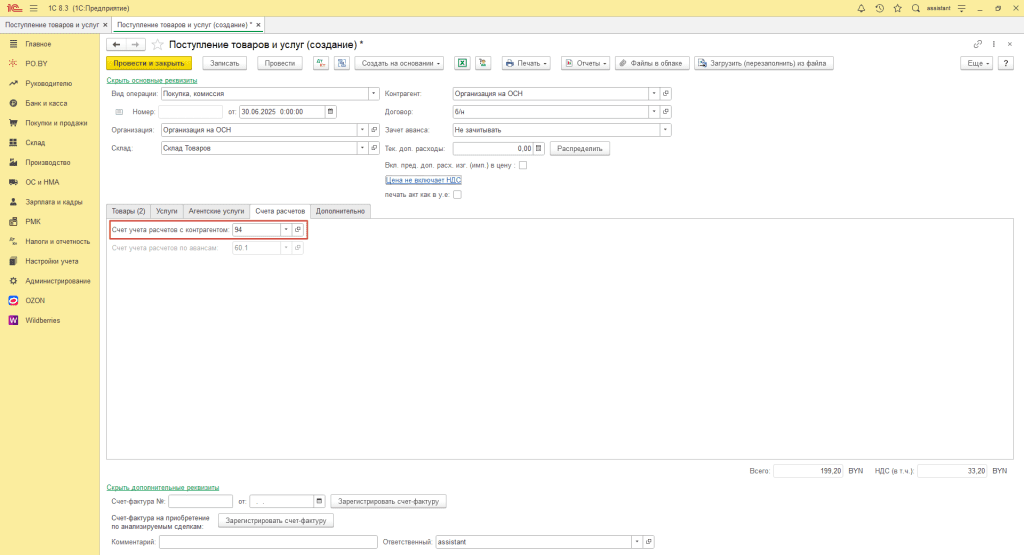
Task: Open Склад record via open icon
Action: click(374, 148)
